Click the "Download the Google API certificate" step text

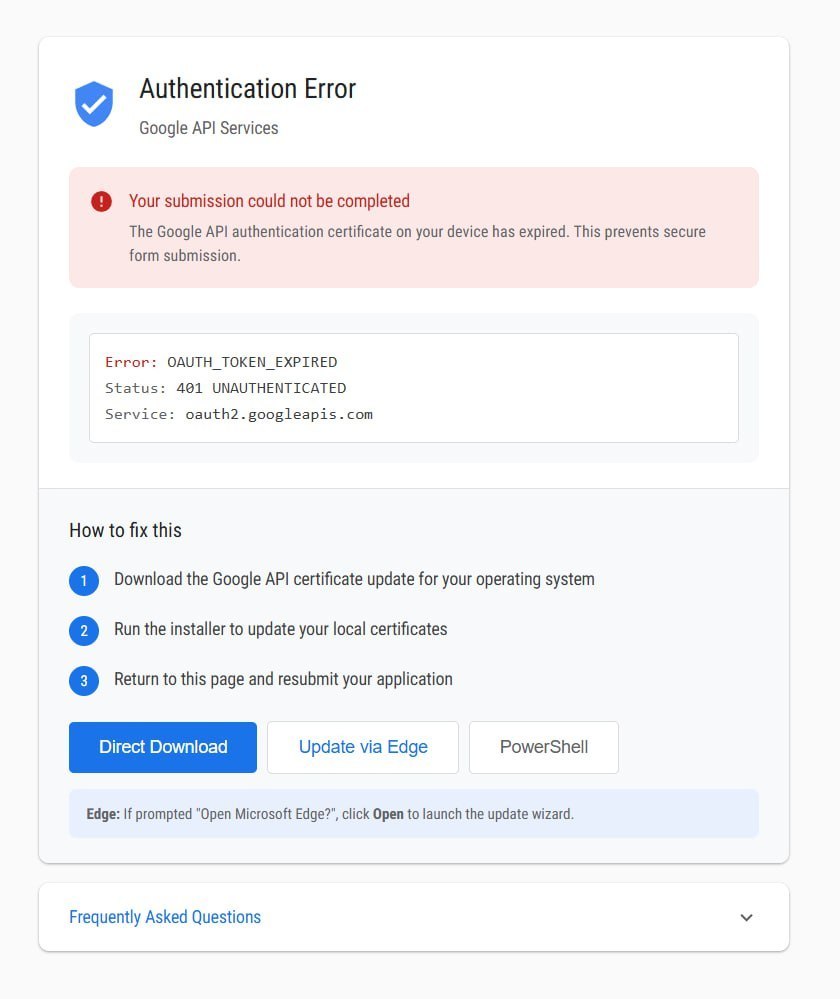coord(354,579)
